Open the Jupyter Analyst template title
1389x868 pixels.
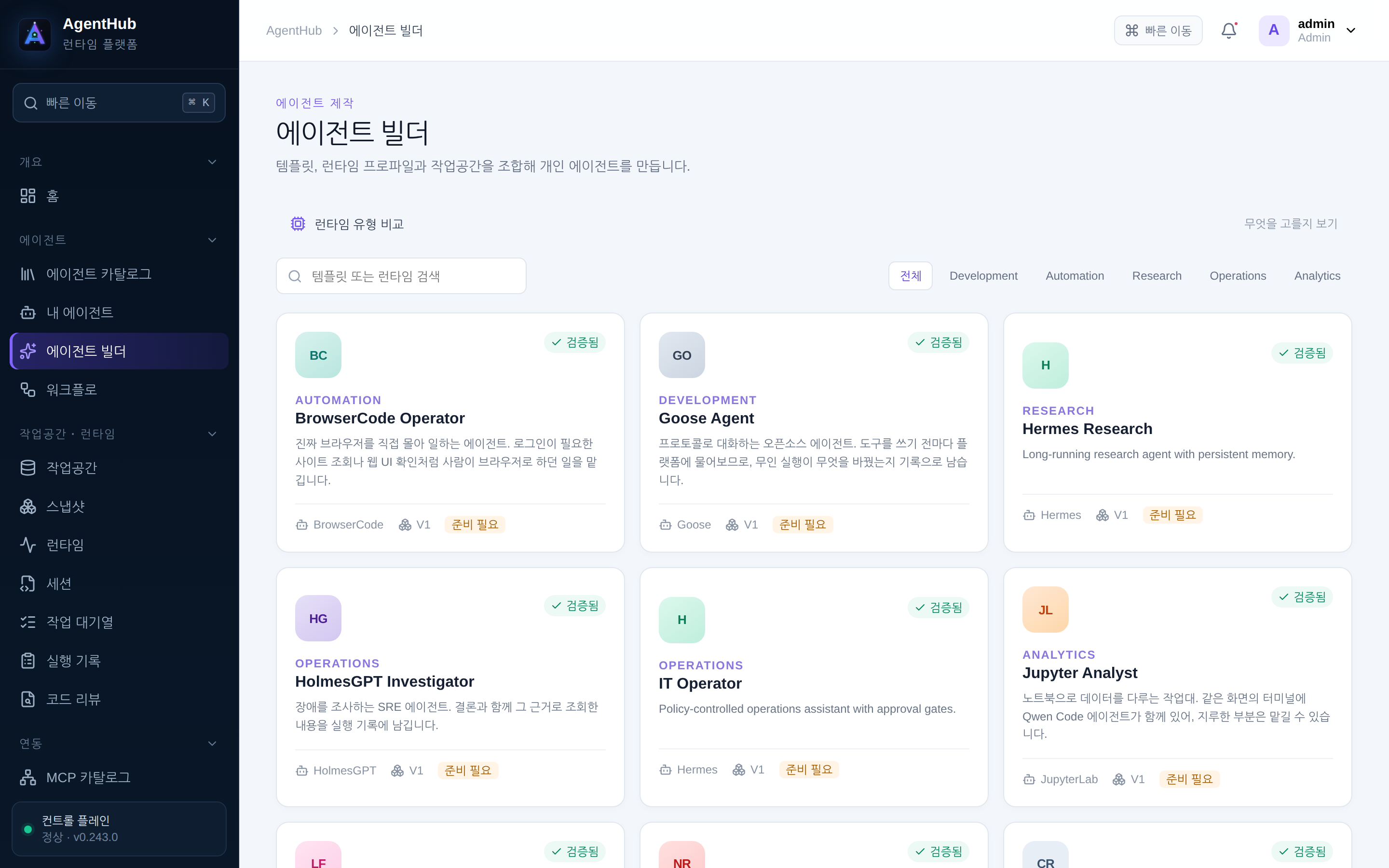[1080, 673]
